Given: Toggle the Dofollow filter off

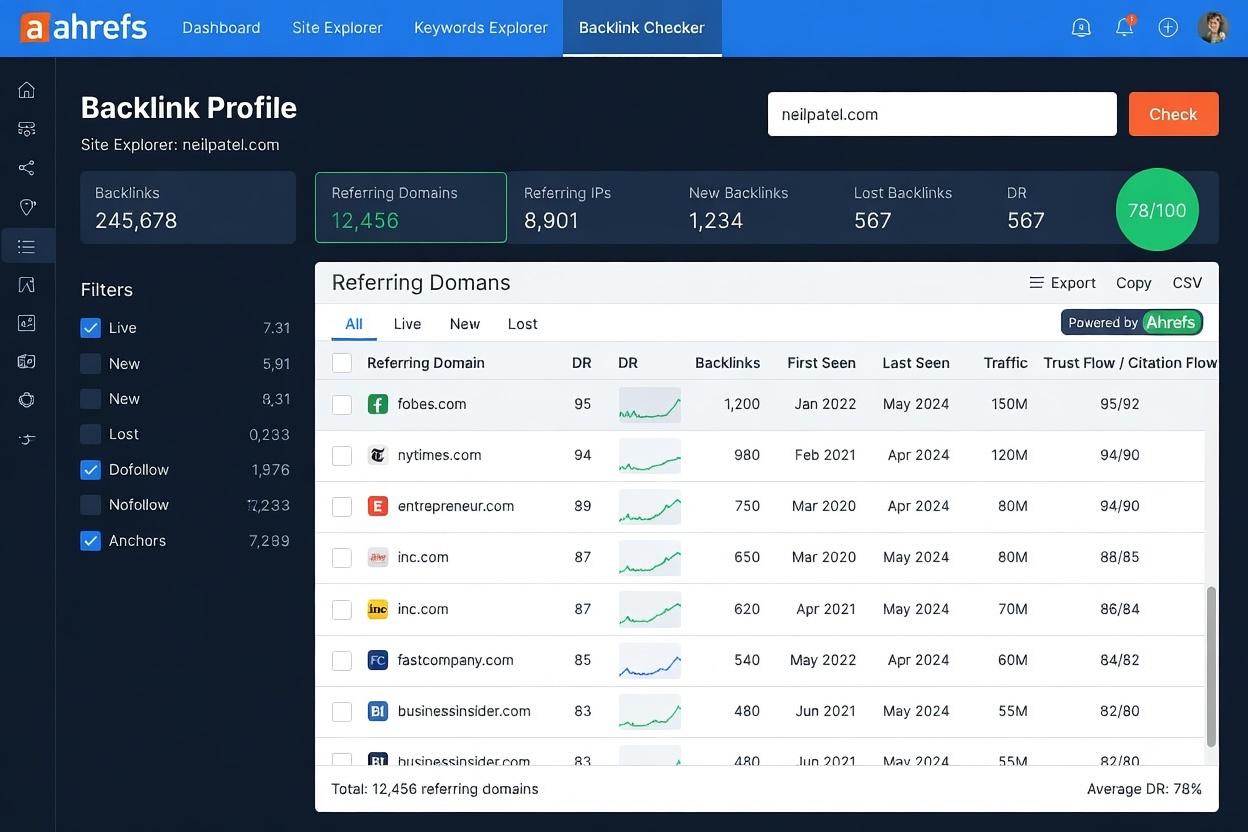Looking at the screenshot, I should 89,469.
